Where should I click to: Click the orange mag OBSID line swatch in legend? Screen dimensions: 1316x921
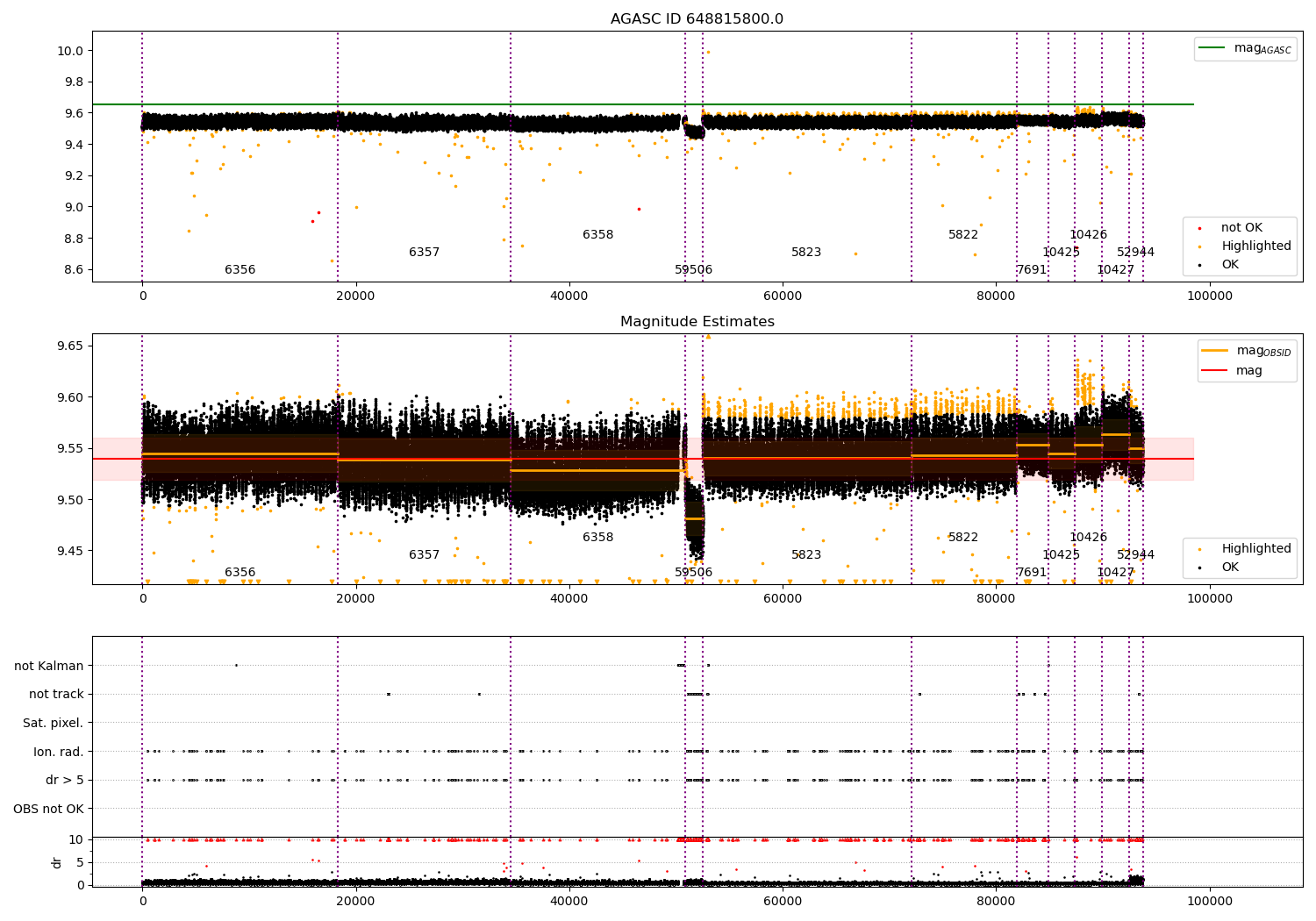pyautogui.click(x=1213, y=351)
